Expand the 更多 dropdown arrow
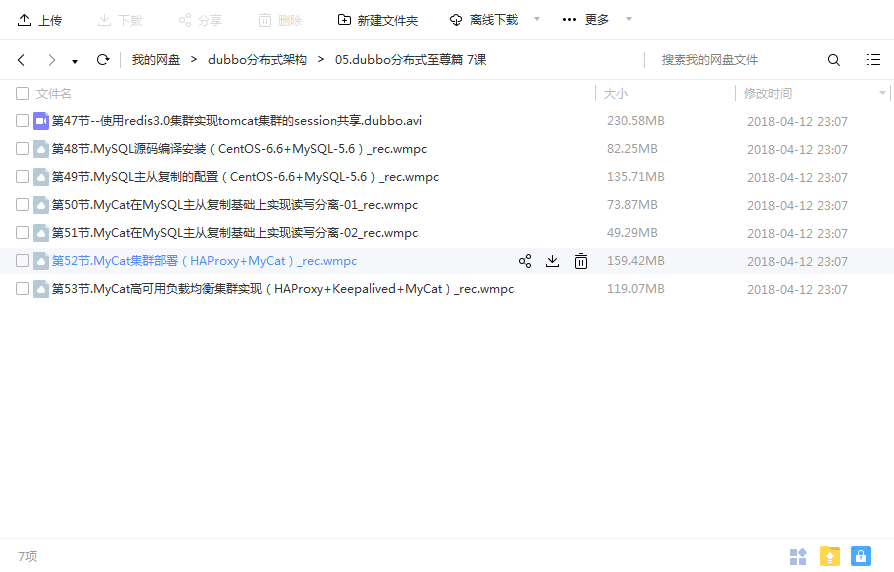894x572 pixels. tap(629, 19)
